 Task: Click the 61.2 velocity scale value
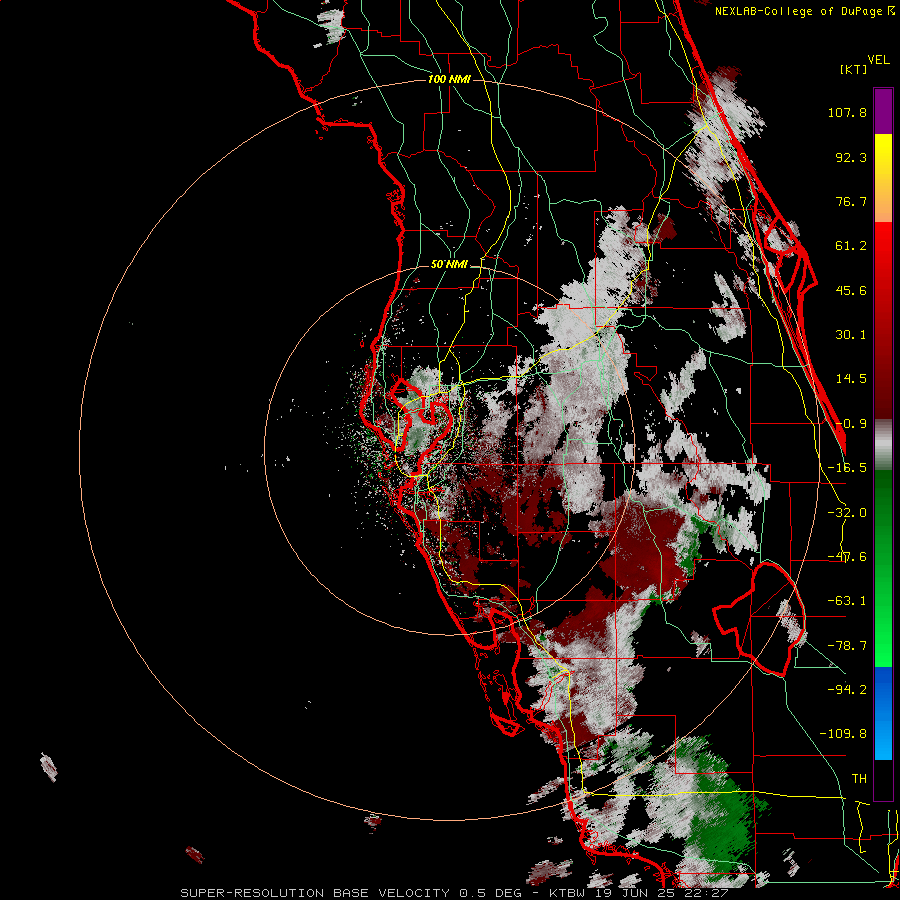tap(851, 246)
